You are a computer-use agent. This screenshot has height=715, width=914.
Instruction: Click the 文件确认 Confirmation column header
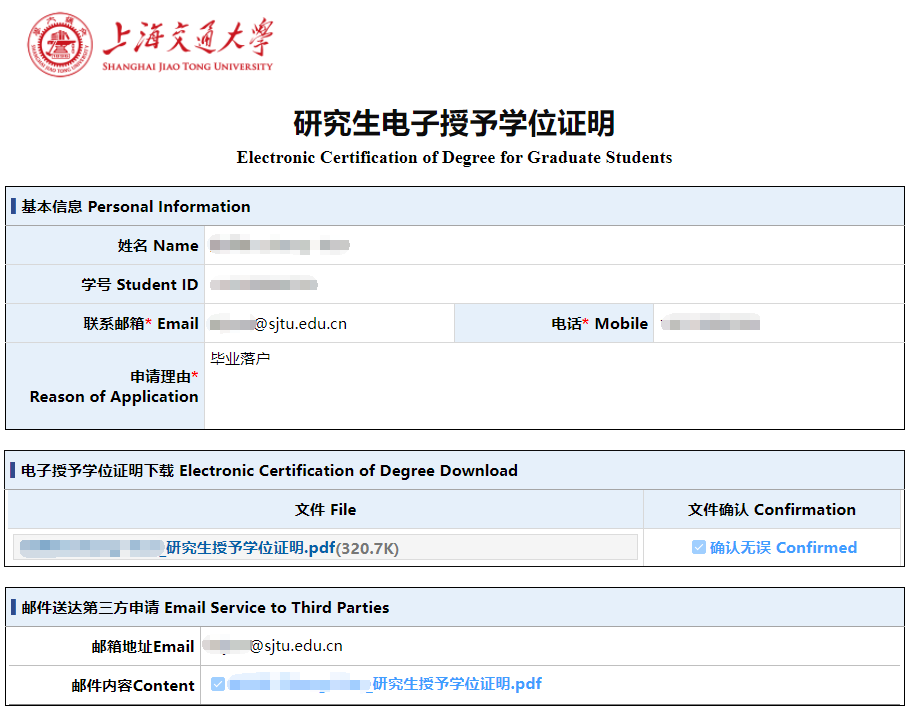[x=772, y=509]
